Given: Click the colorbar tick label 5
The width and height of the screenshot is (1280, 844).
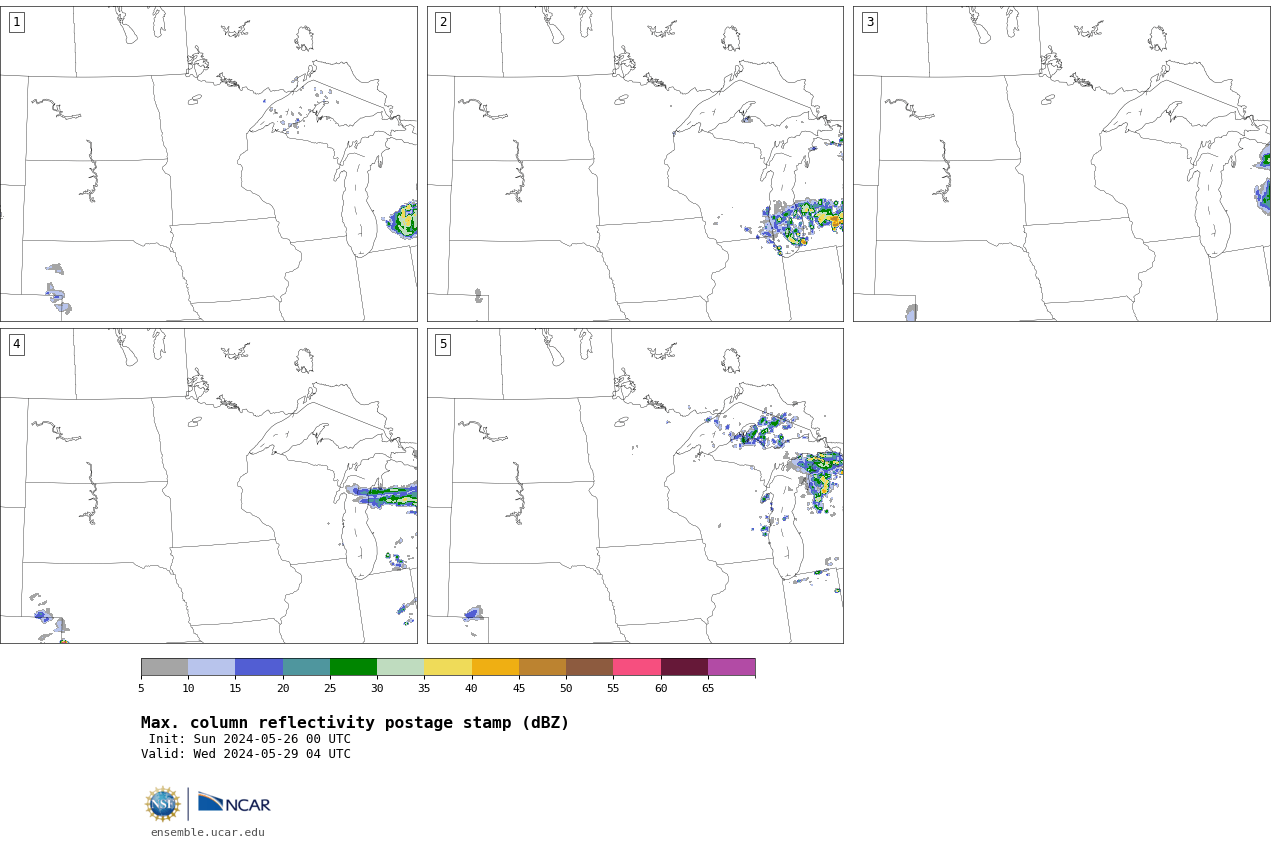Looking at the screenshot, I should pyautogui.click(x=141, y=688).
